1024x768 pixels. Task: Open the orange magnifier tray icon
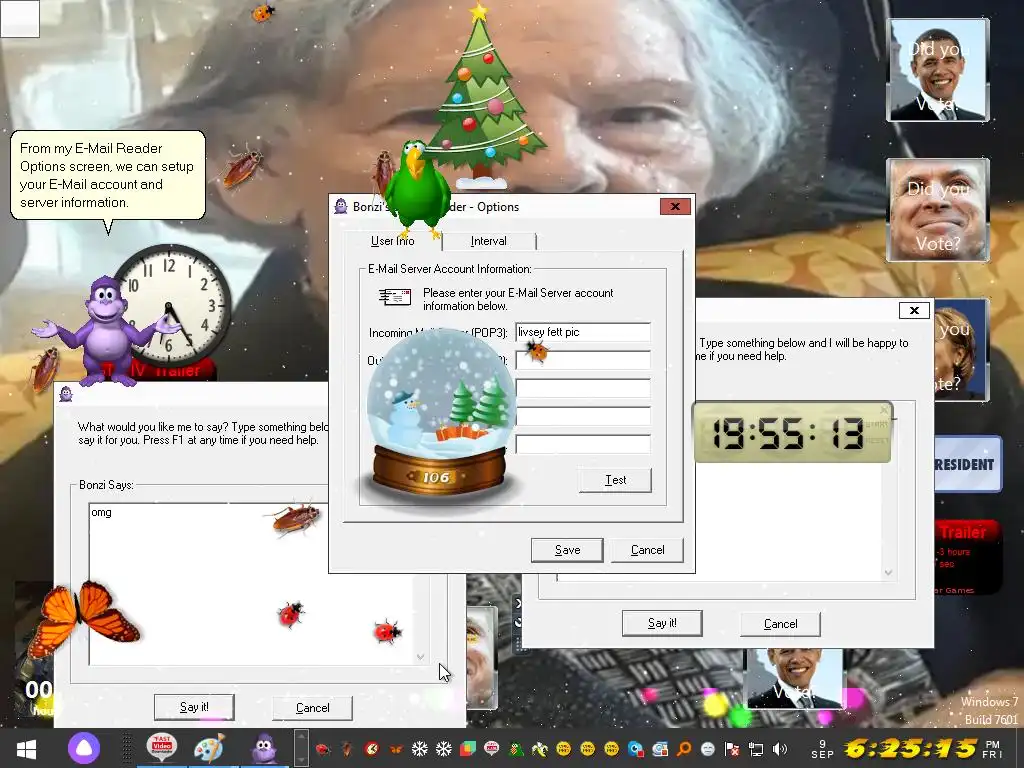coord(684,749)
